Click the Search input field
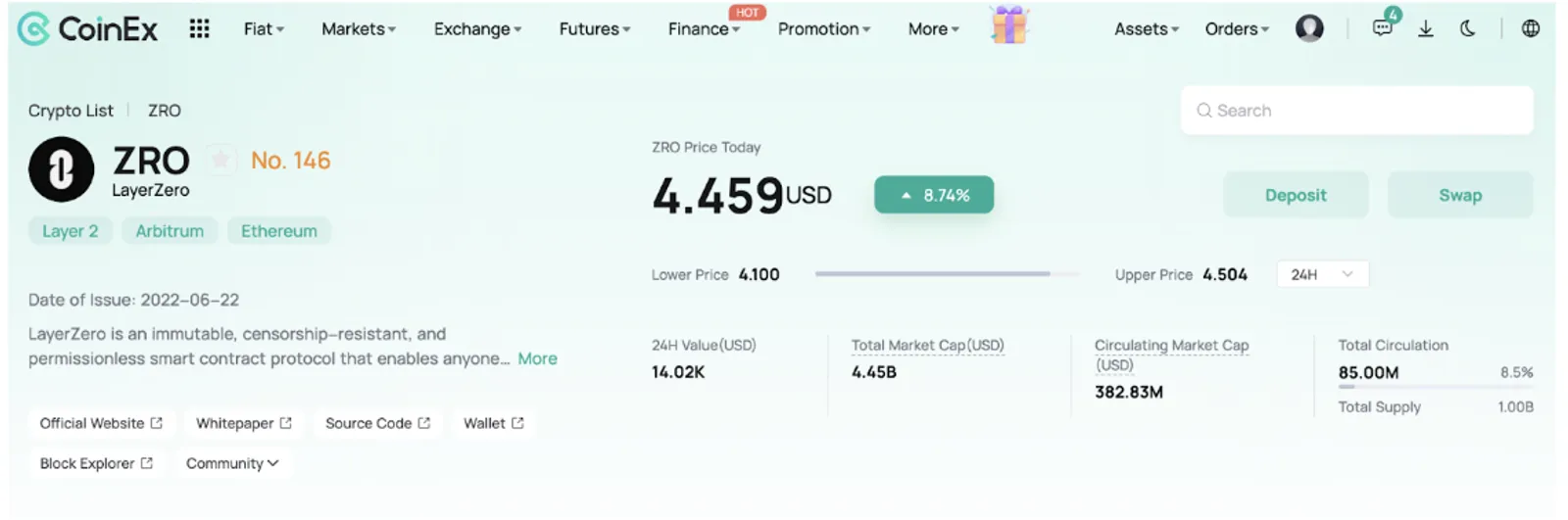 coord(1356,111)
